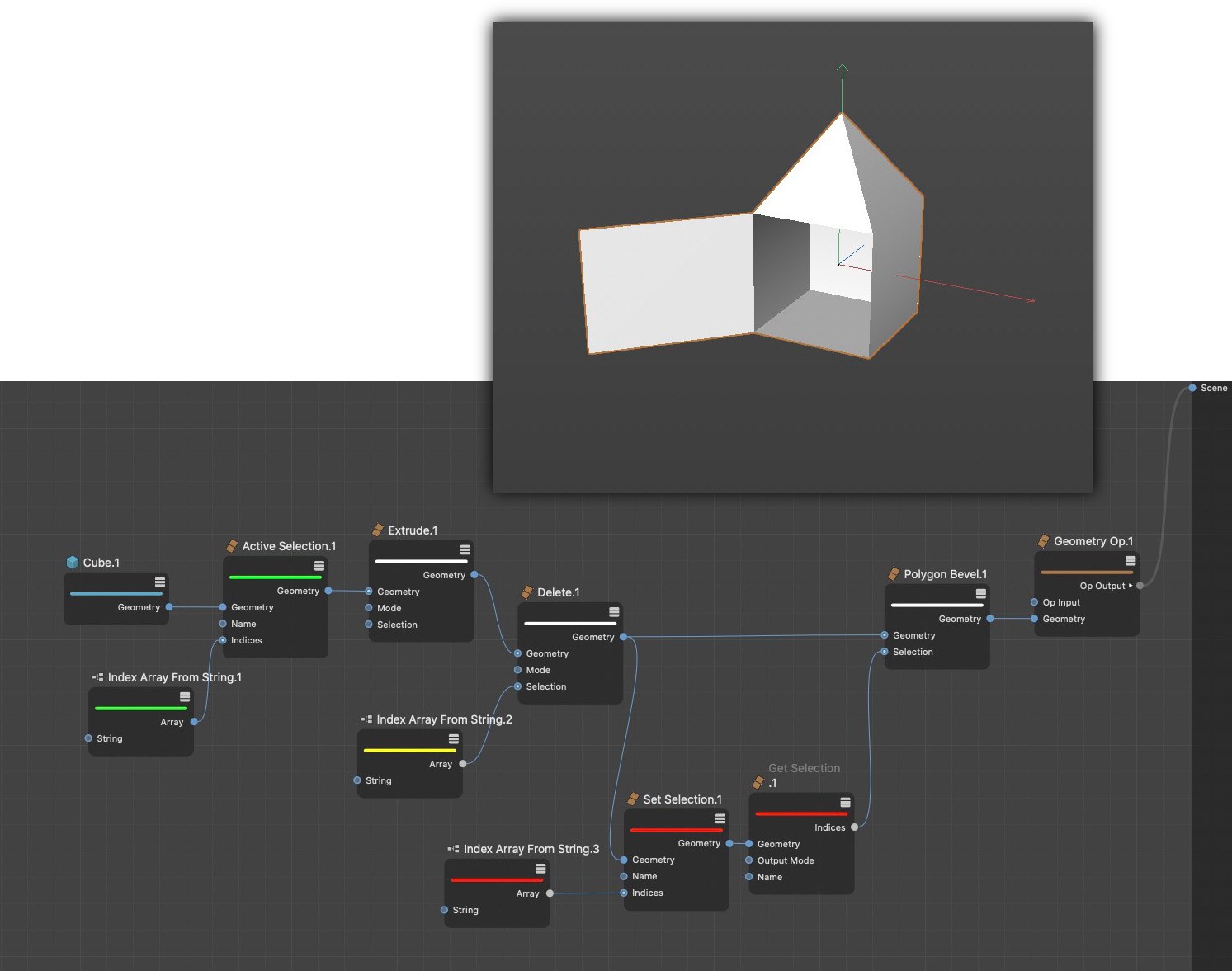Select the Get Selection node title

804,768
